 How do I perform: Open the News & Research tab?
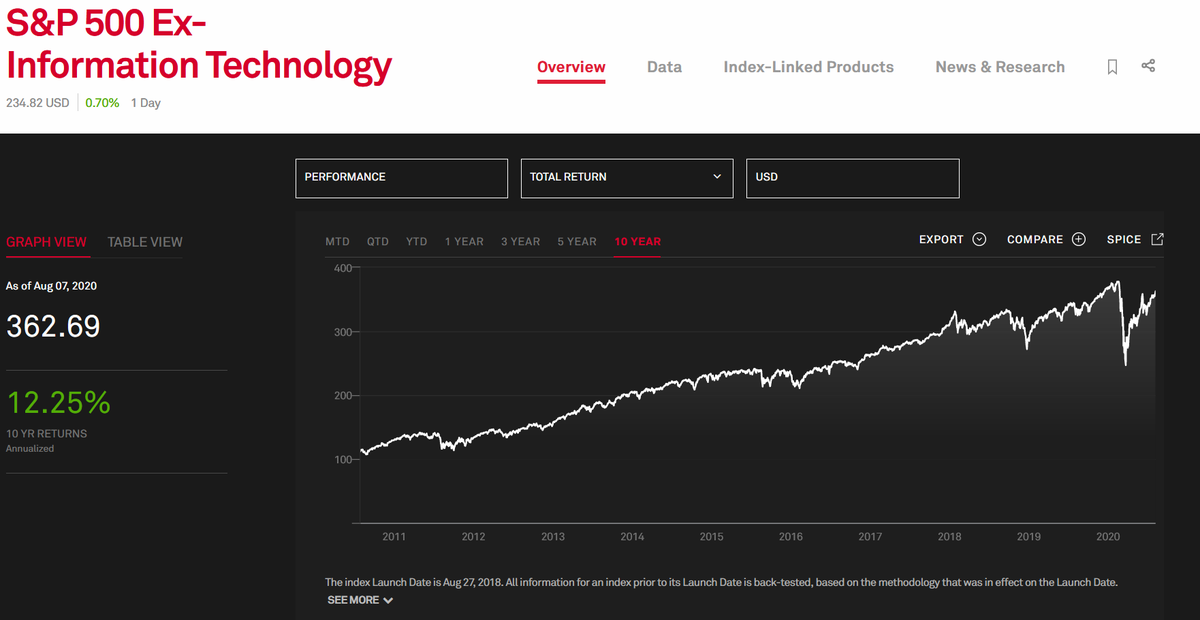tap(1000, 67)
